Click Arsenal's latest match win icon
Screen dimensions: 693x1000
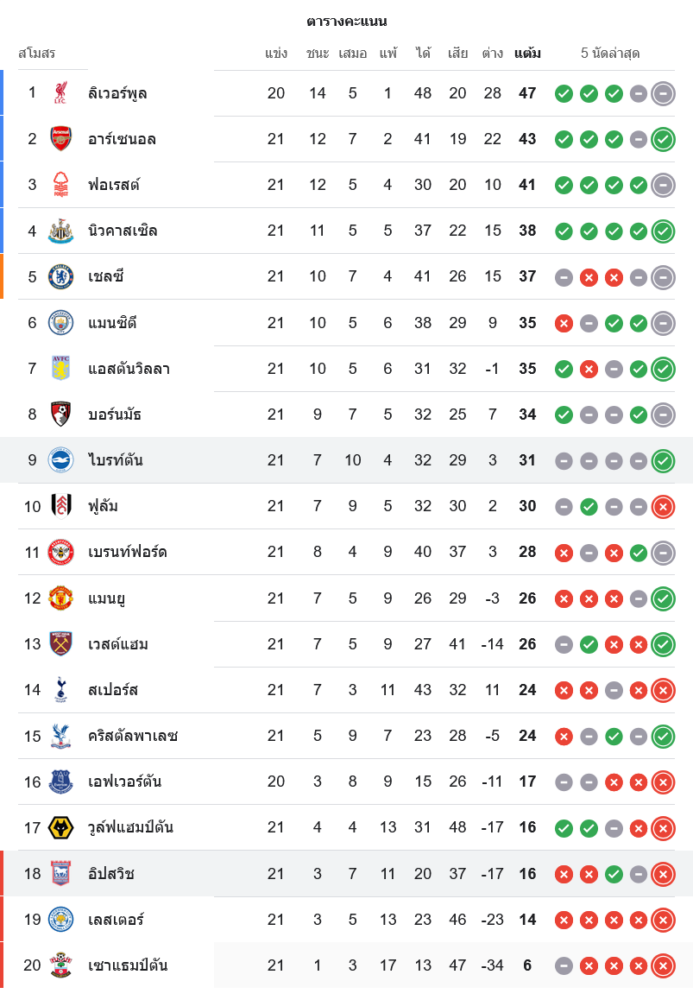(662, 139)
